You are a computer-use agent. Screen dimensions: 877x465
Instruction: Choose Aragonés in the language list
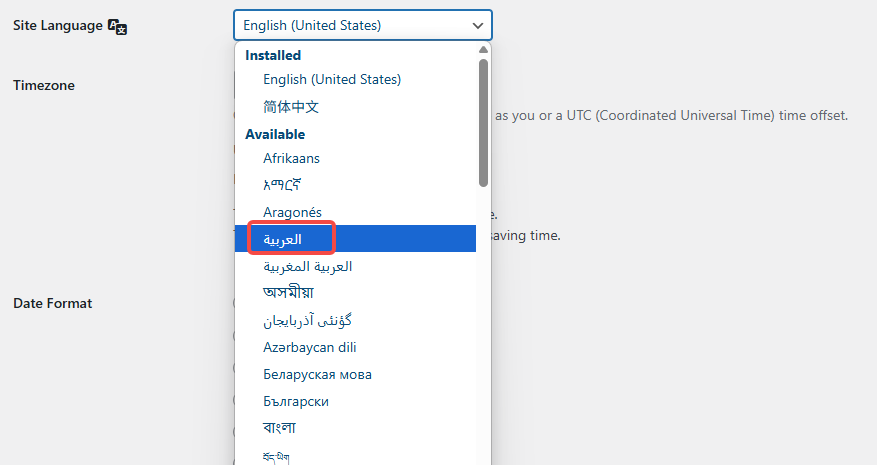click(x=292, y=212)
